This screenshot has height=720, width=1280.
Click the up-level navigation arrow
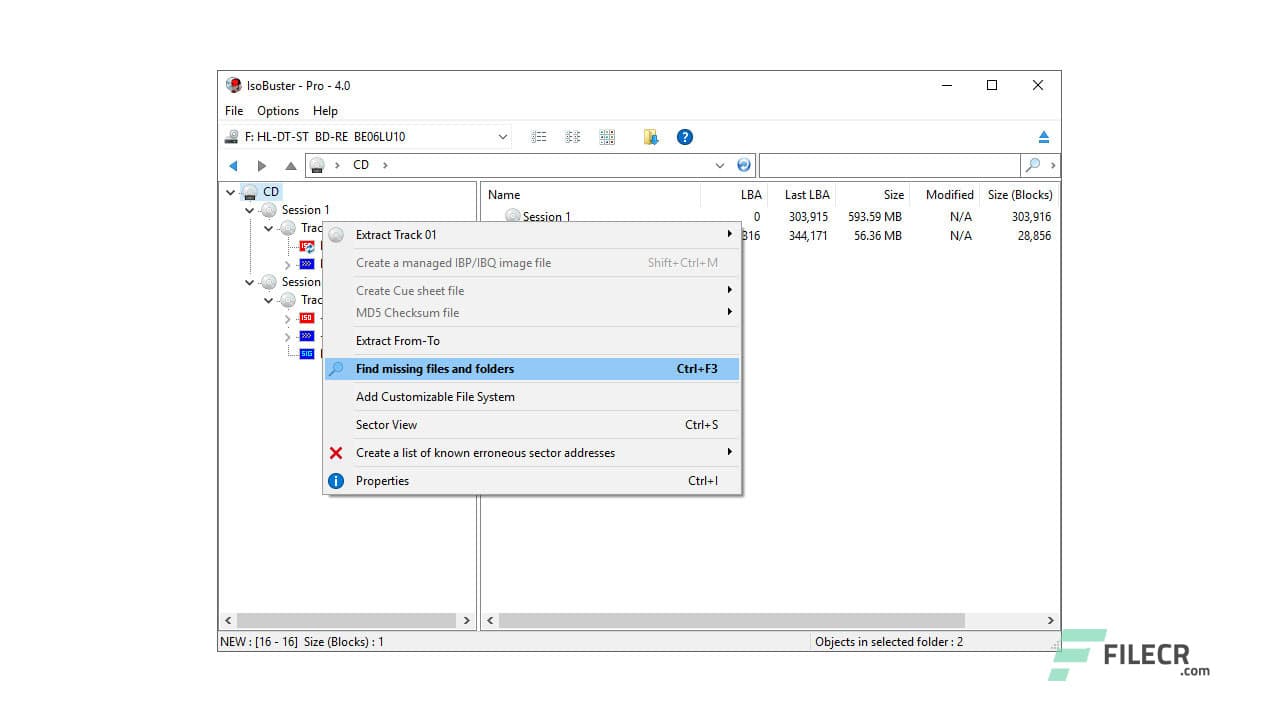pos(291,165)
